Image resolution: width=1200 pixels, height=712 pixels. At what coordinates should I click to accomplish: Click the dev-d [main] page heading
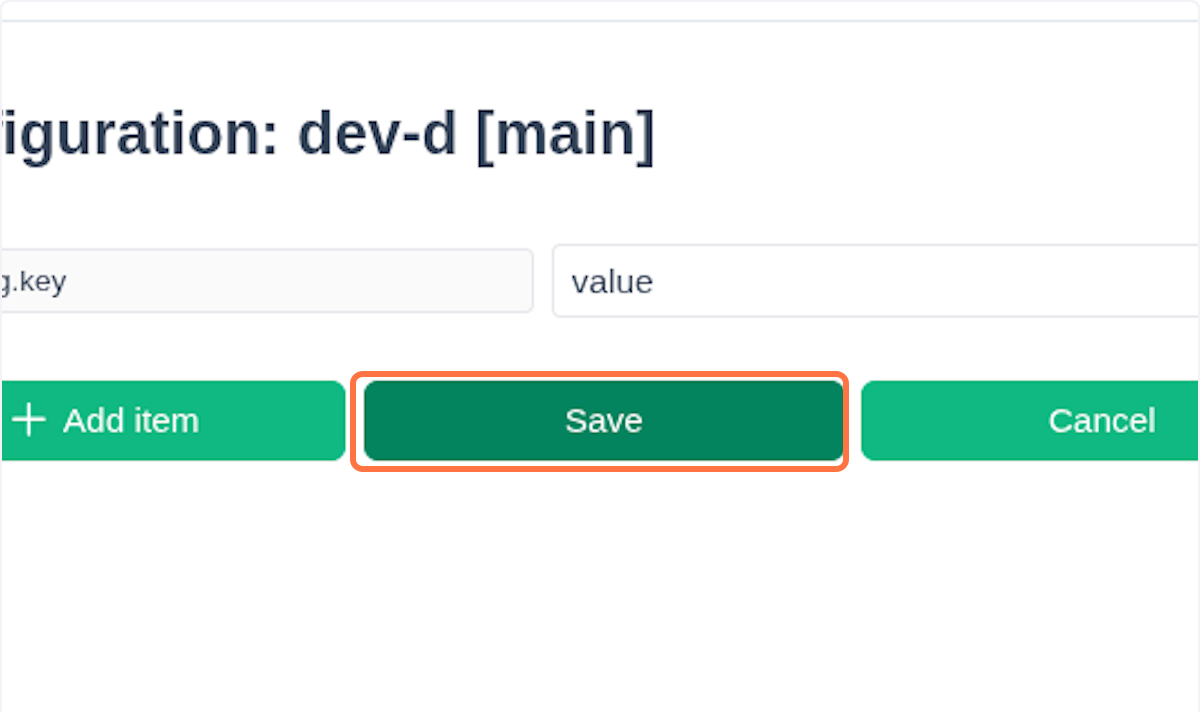pos(328,135)
